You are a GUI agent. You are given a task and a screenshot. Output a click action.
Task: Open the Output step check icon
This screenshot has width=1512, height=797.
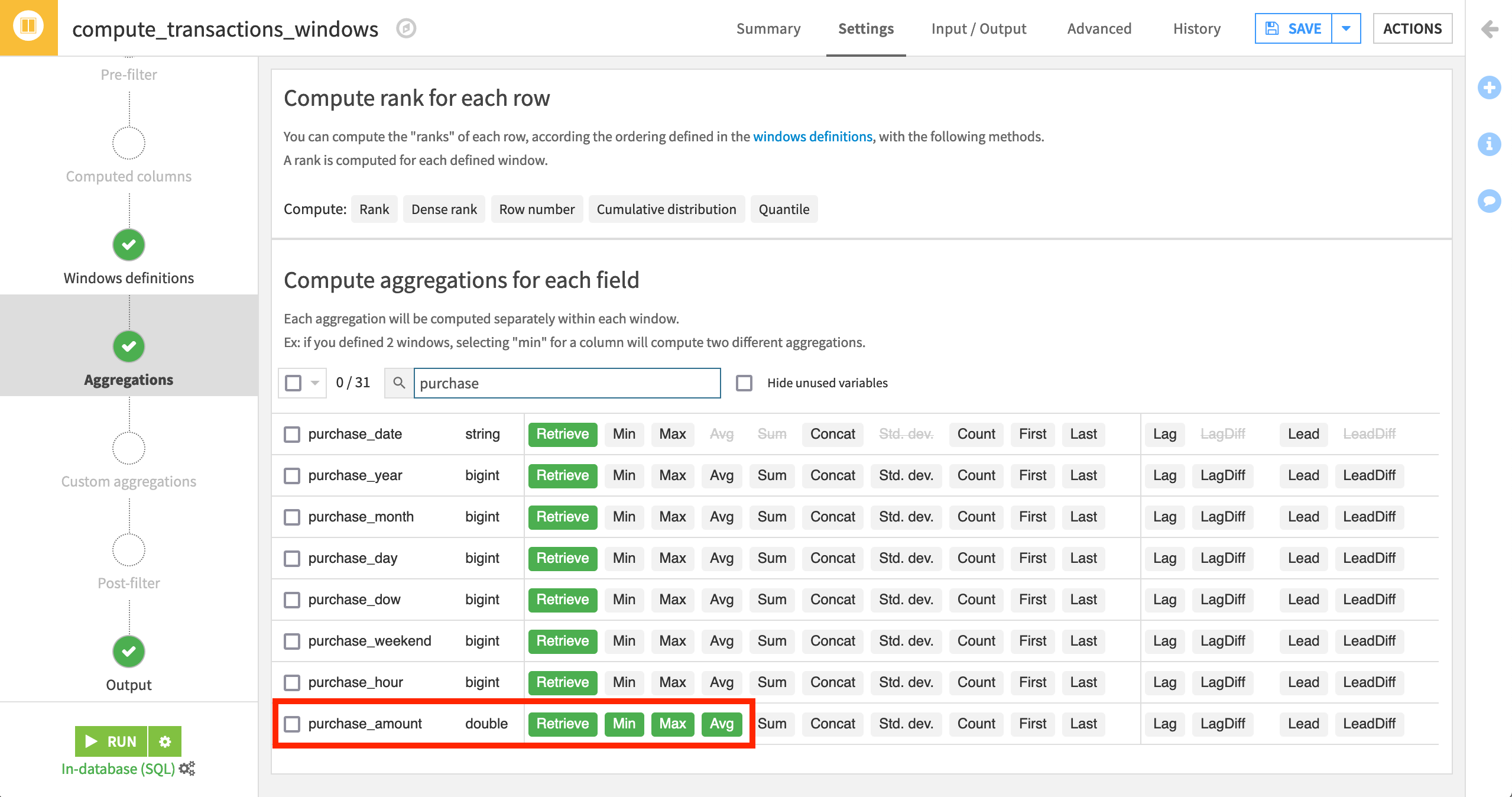click(129, 652)
